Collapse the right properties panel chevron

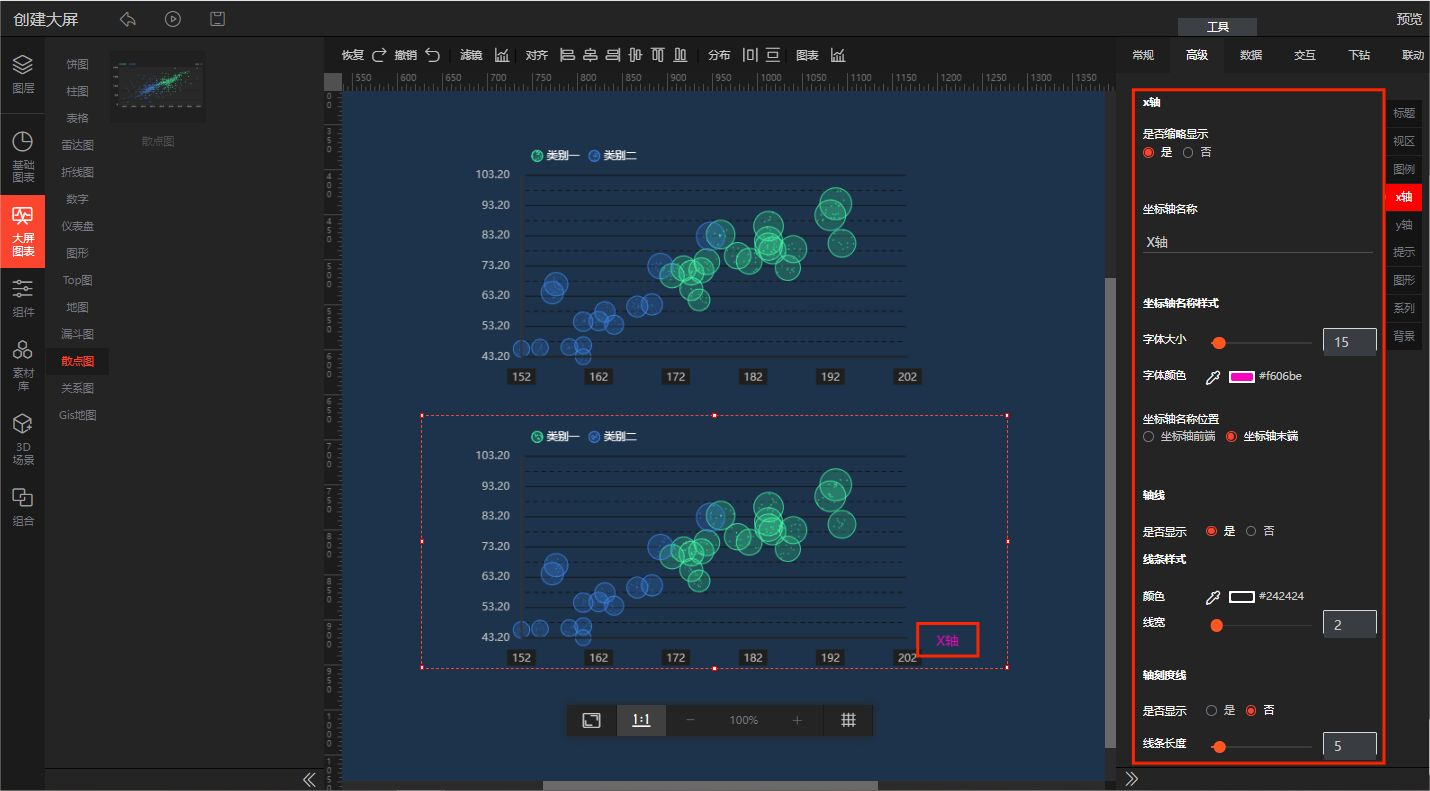point(1132,779)
